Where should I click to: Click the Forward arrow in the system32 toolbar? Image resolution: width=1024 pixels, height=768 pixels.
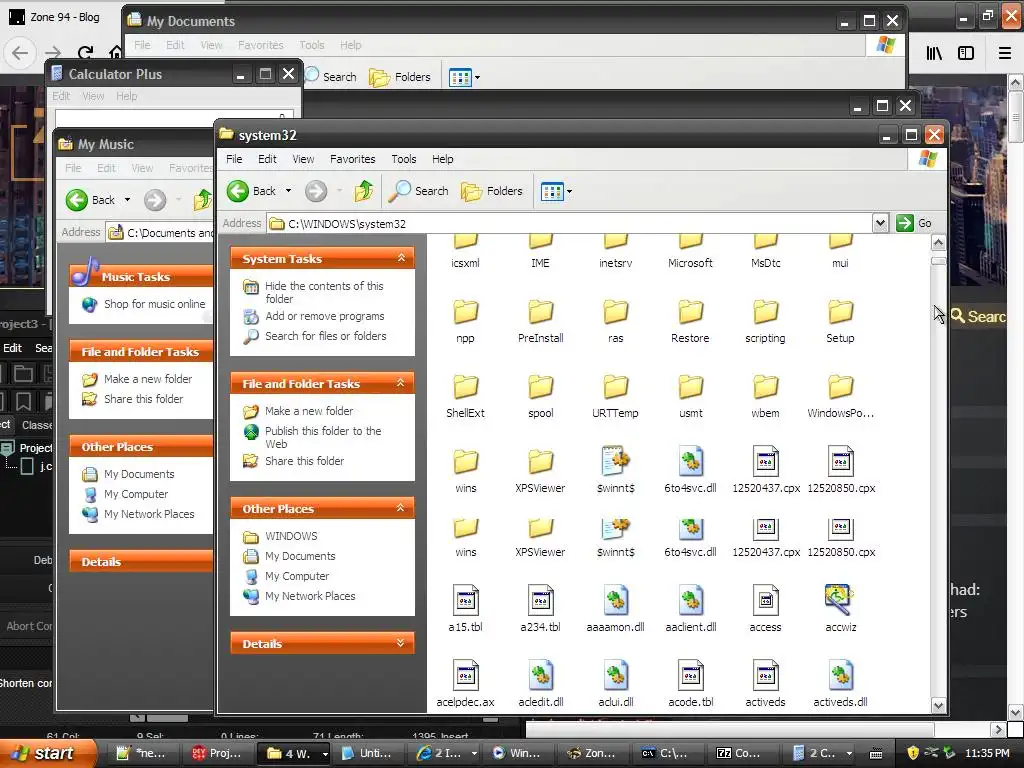pos(316,191)
